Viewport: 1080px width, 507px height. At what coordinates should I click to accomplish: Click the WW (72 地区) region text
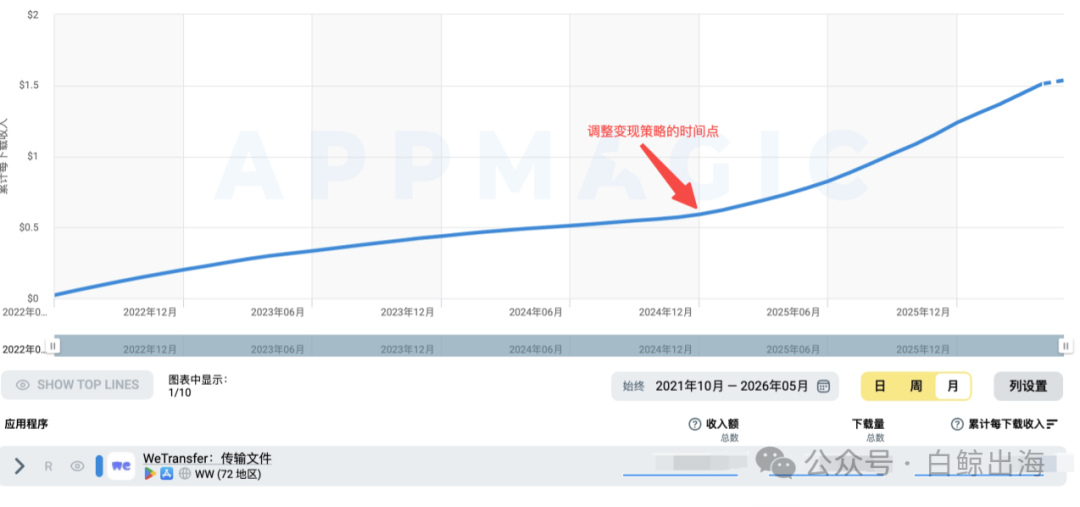click(228, 474)
